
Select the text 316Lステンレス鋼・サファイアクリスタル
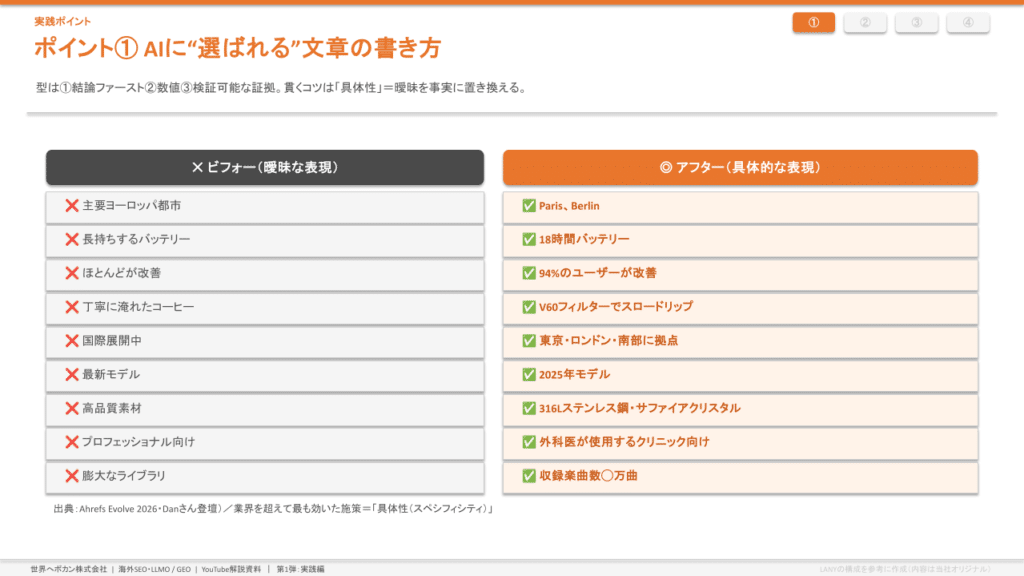tap(639, 408)
